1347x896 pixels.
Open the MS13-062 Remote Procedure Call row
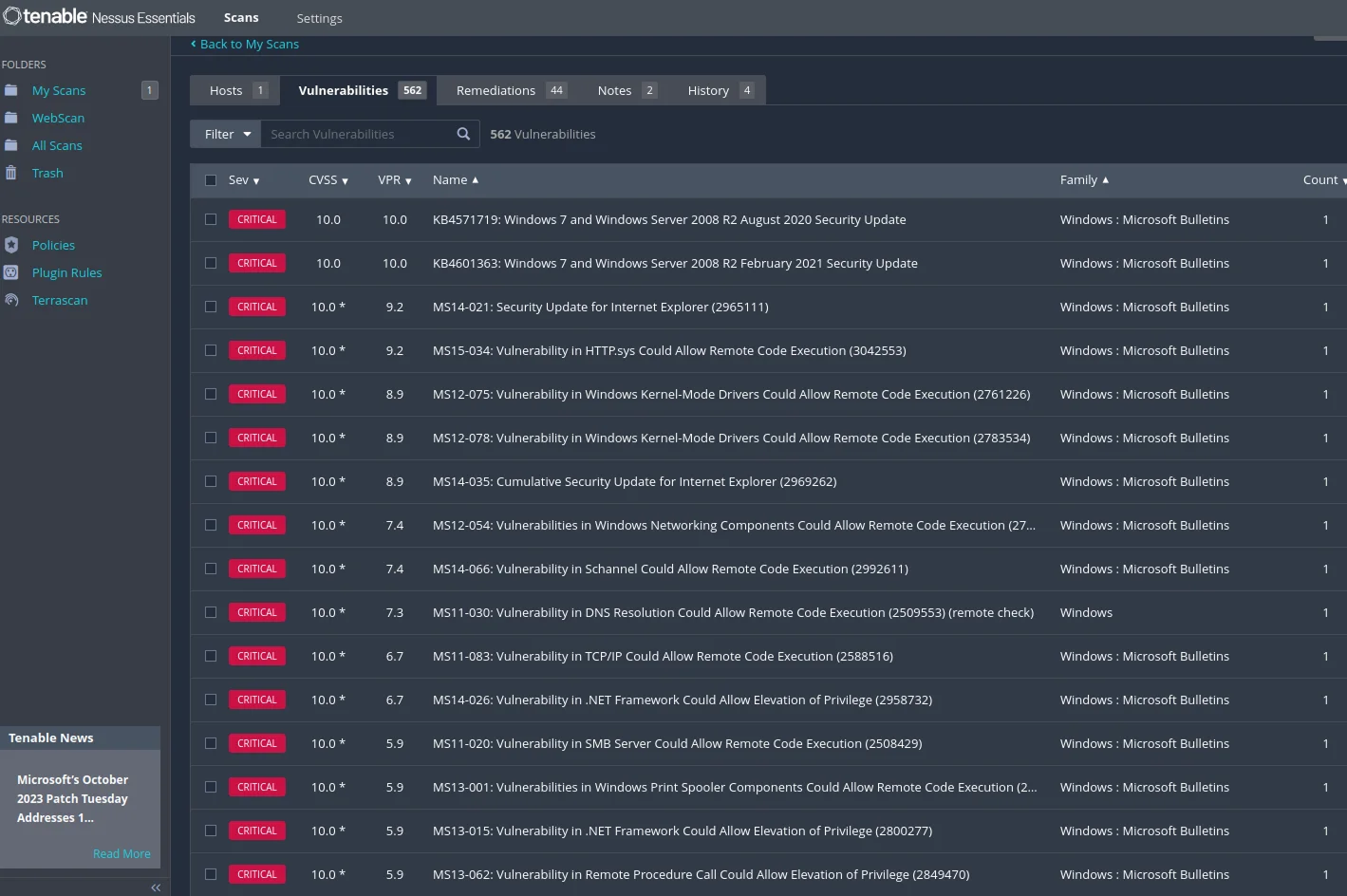point(768,874)
